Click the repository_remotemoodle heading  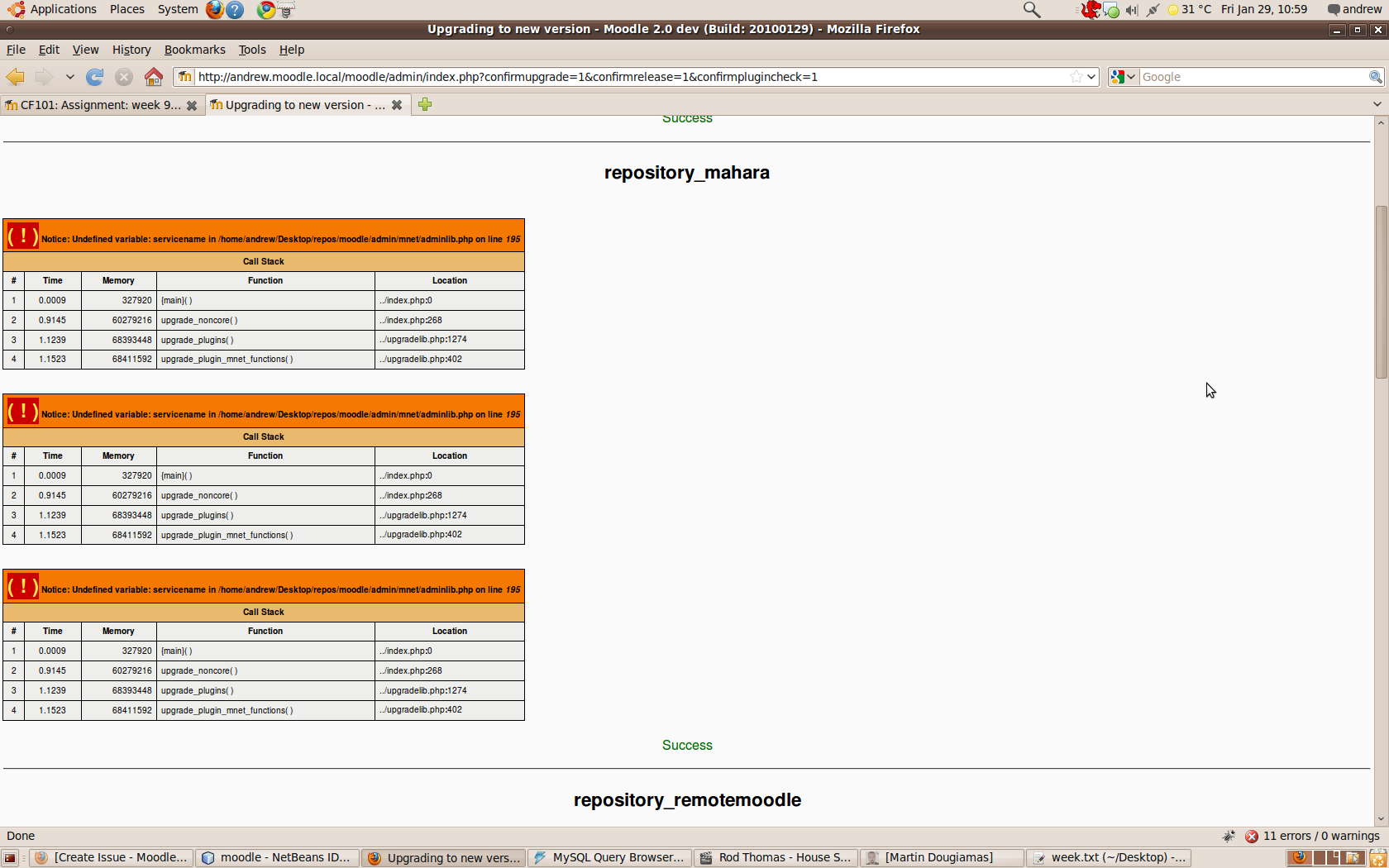[687, 800]
